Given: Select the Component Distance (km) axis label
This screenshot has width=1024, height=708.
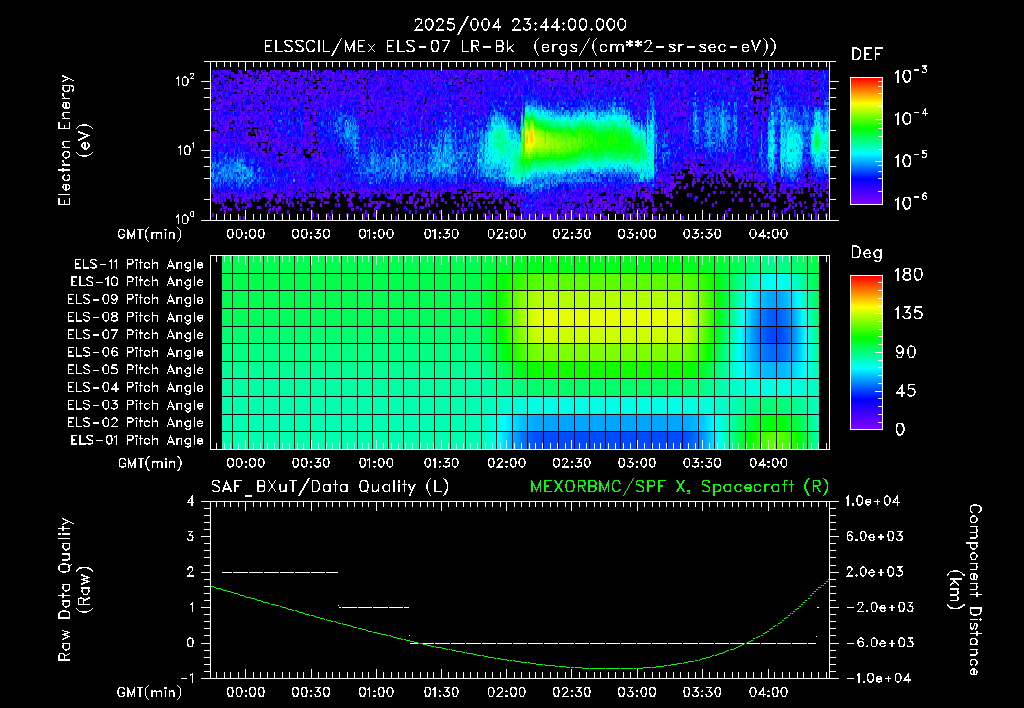Looking at the screenshot, I should tap(965, 590).
